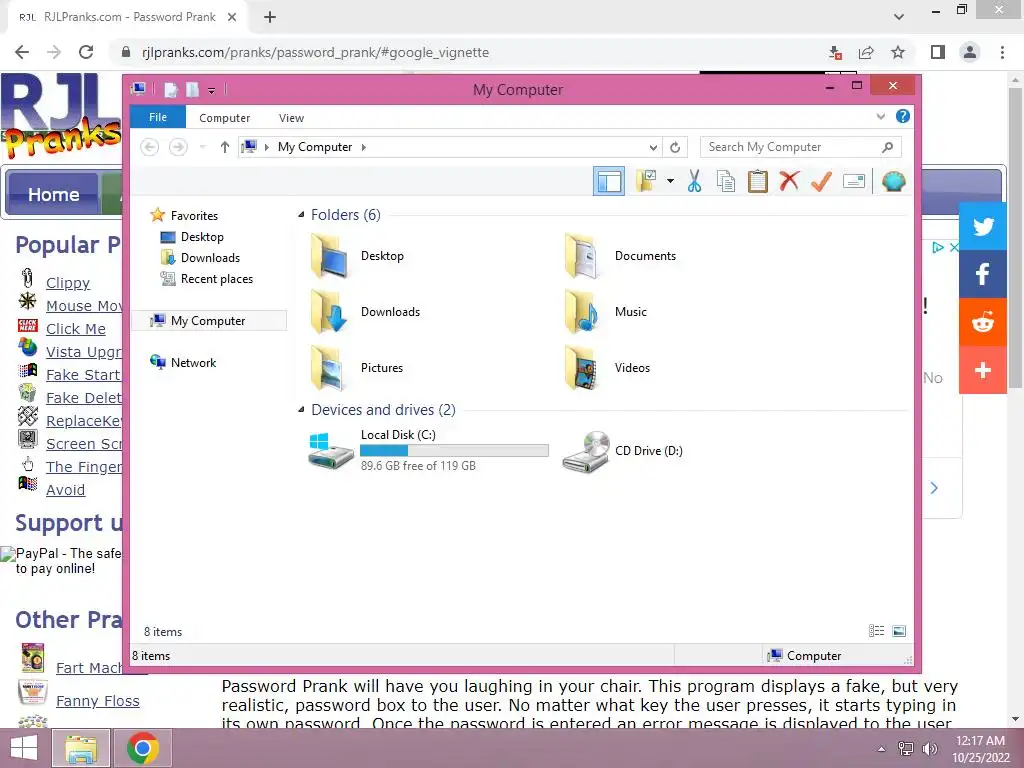Collapse the Folders (6) group
The height and width of the screenshot is (768, 1024).
[x=301, y=215]
